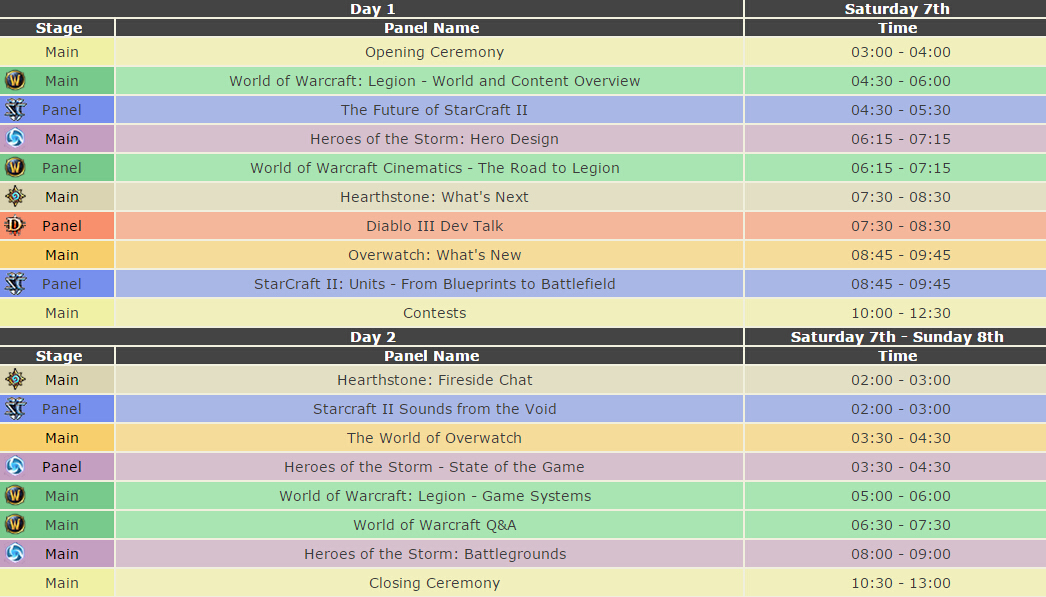Click the Hearthstone icon beside What's Next
This screenshot has height=597, width=1046.
click(x=15, y=197)
